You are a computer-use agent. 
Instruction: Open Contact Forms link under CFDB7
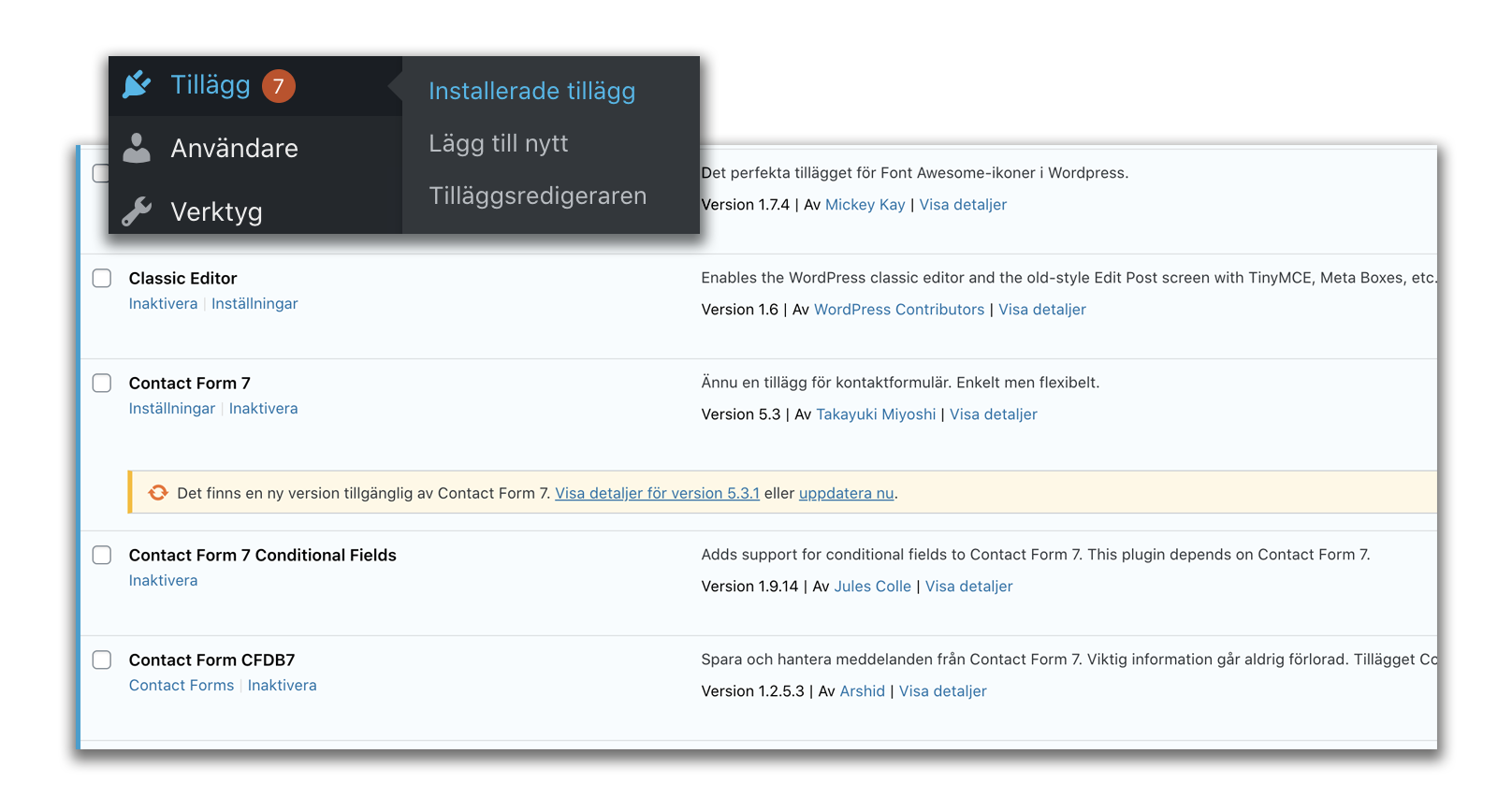click(182, 686)
